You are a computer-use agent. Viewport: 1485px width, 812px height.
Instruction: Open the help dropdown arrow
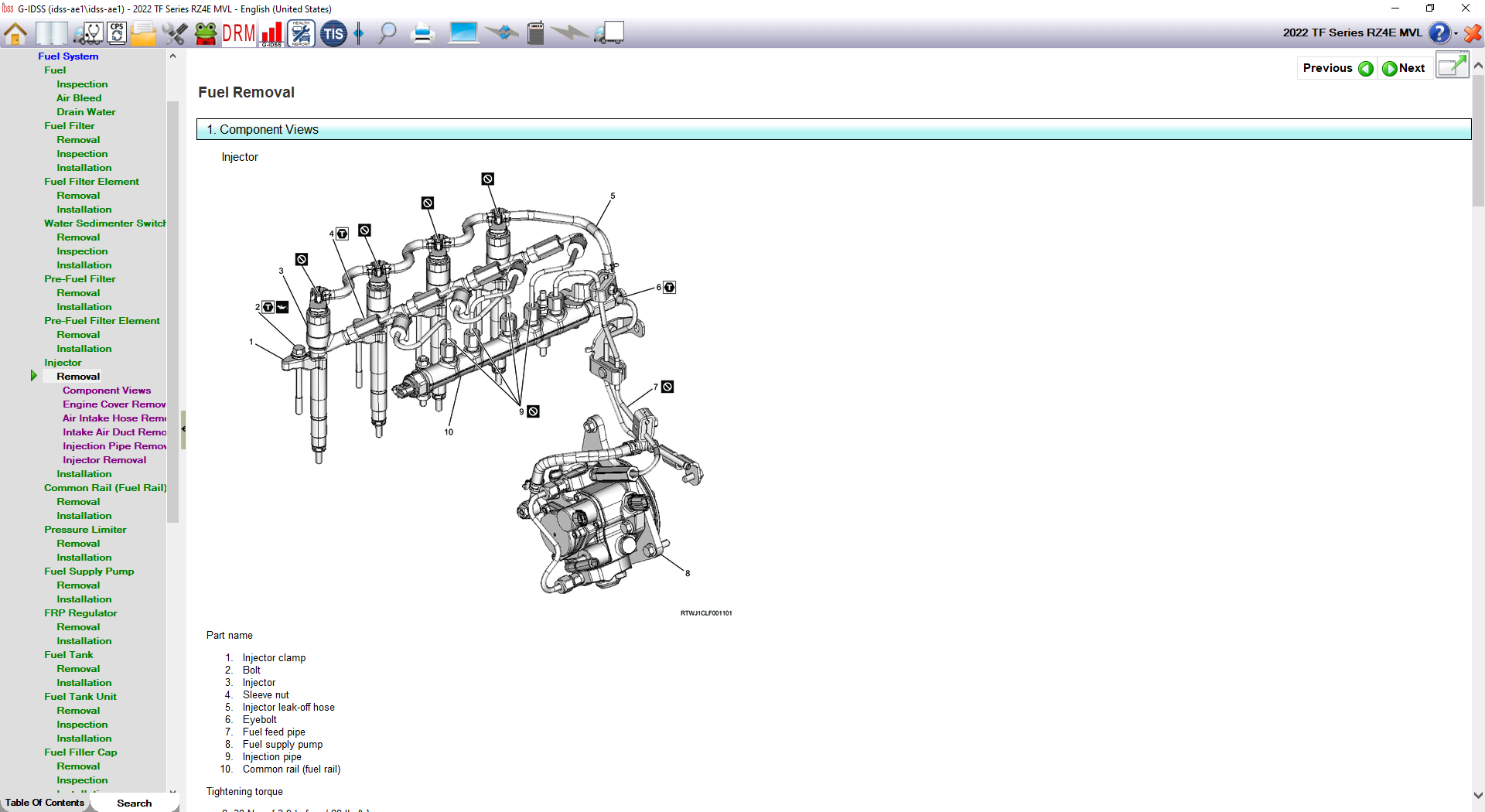click(x=1456, y=33)
